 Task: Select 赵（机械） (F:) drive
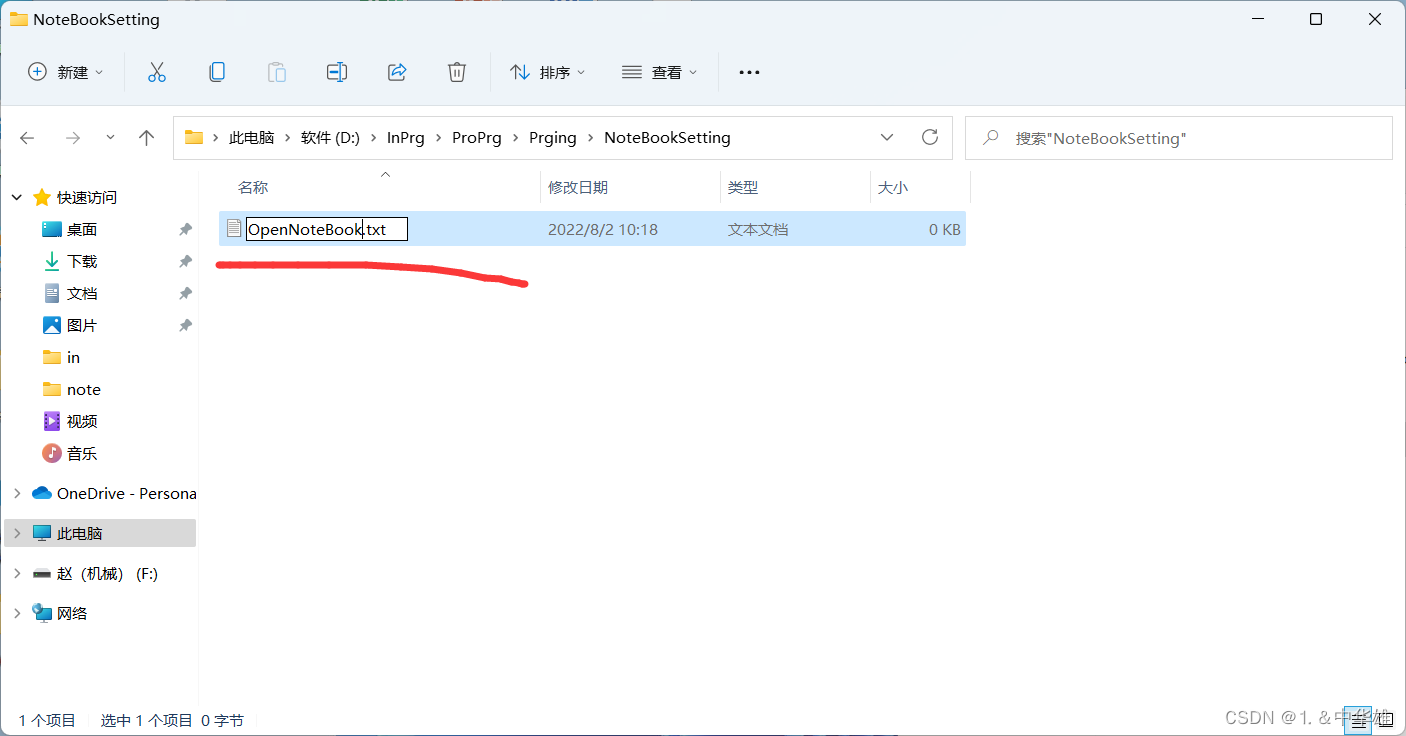pos(107,573)
